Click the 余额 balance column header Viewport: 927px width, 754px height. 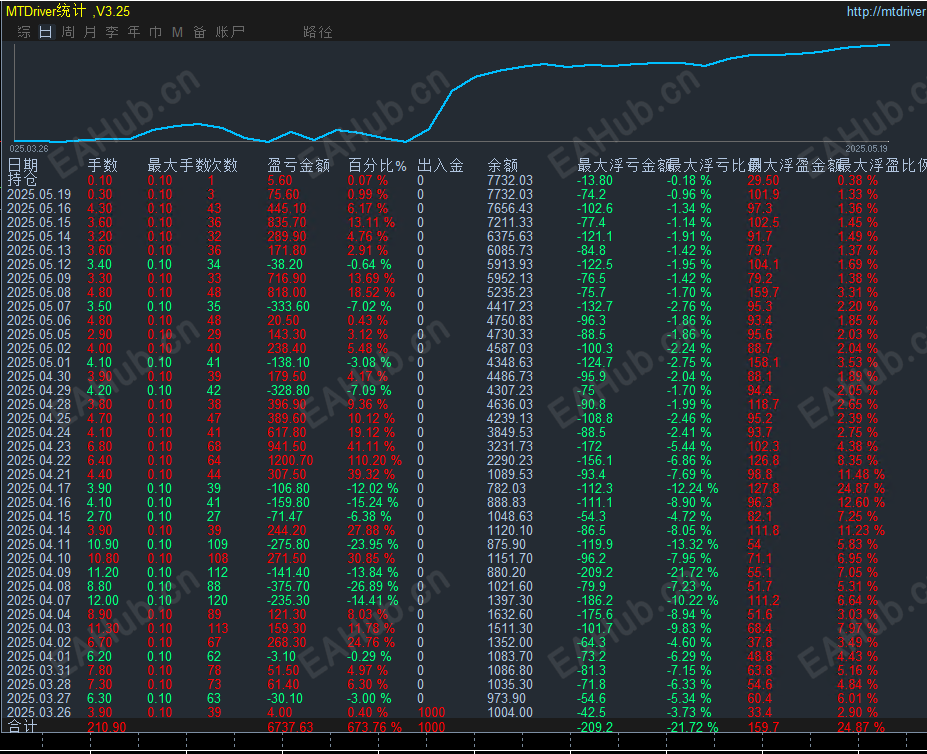tap(502, 166)
